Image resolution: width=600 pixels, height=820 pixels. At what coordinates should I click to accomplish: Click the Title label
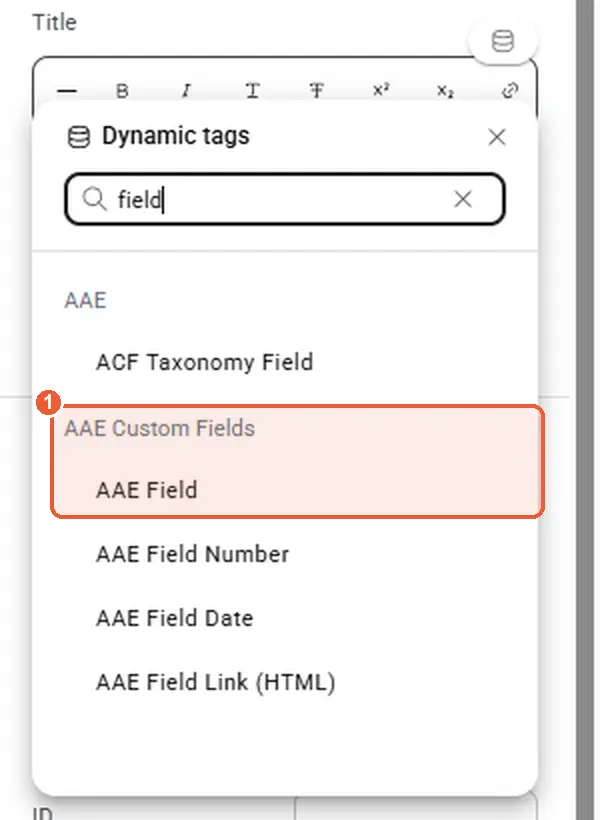[x=55, y=22]
